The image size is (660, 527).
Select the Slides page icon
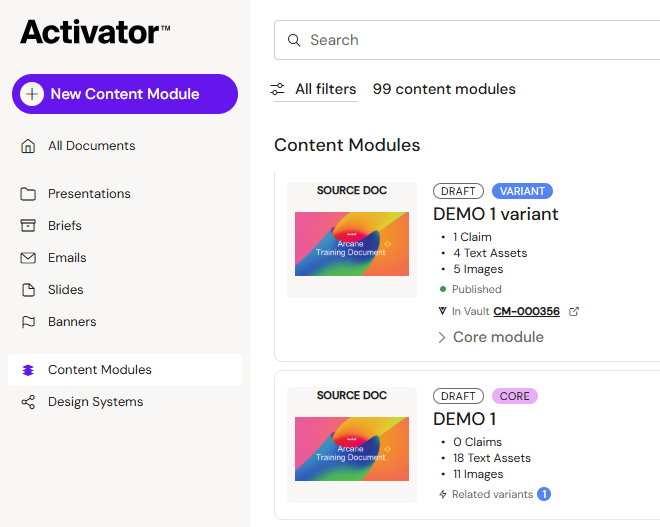(x=28, y=290)
